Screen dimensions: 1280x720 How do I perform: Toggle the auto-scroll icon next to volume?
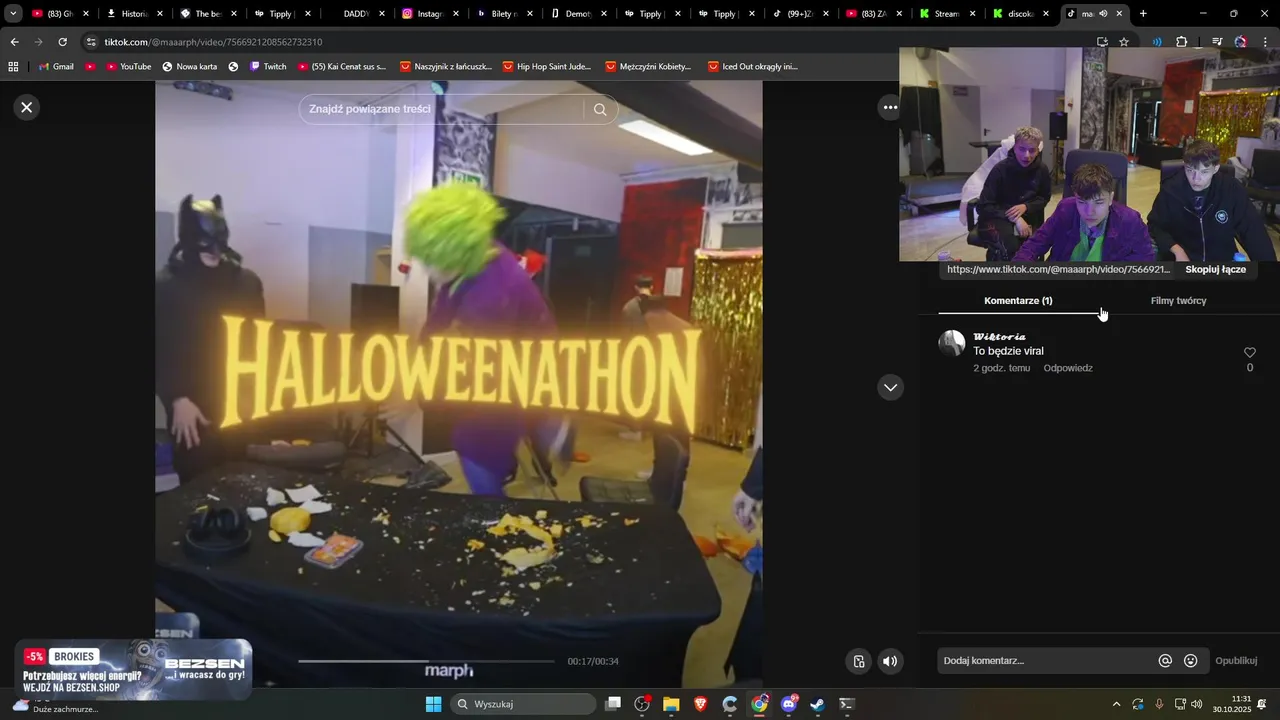[858, 661]
